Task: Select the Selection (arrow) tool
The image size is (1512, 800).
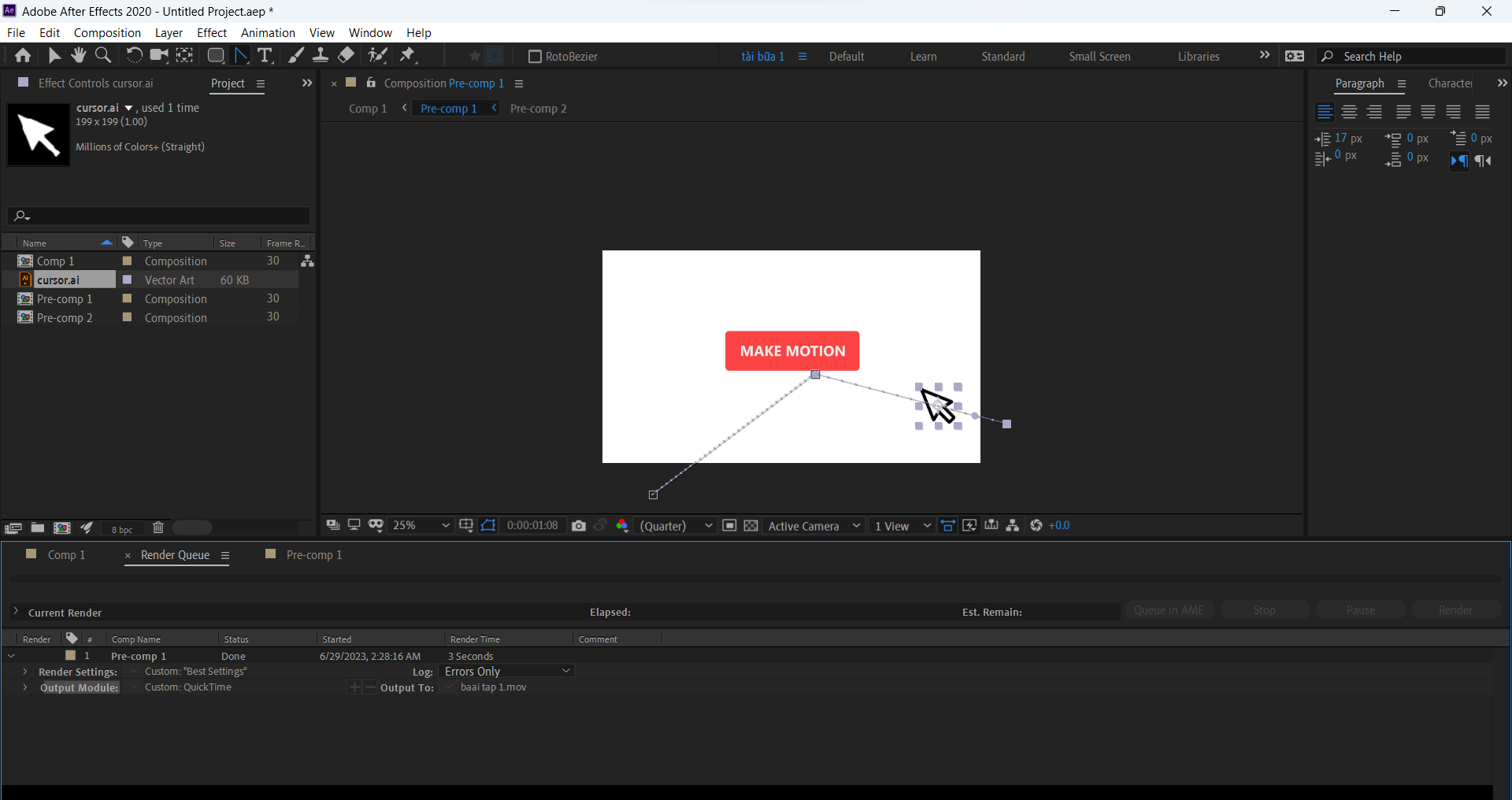Action: (54, 55)
